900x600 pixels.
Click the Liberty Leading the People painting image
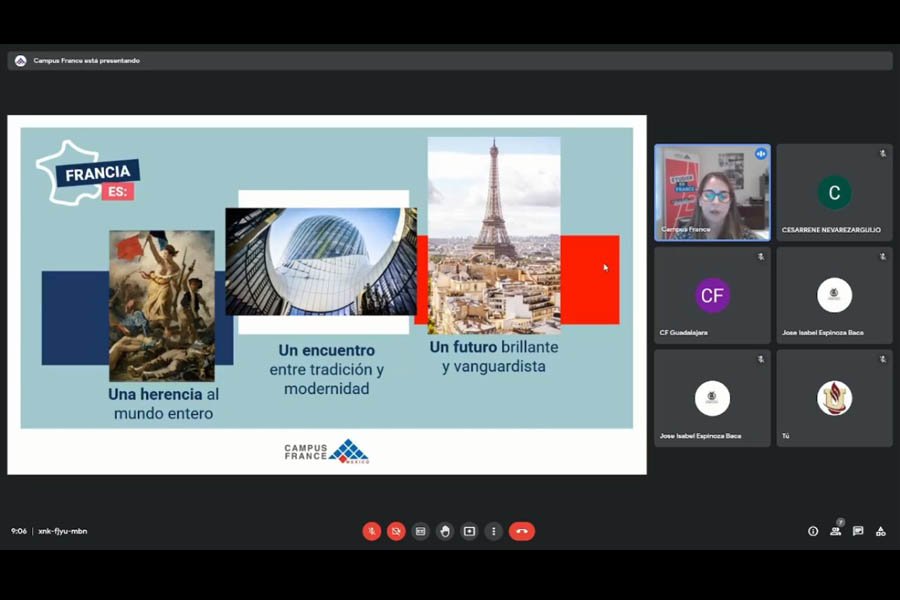coord(162,306)
